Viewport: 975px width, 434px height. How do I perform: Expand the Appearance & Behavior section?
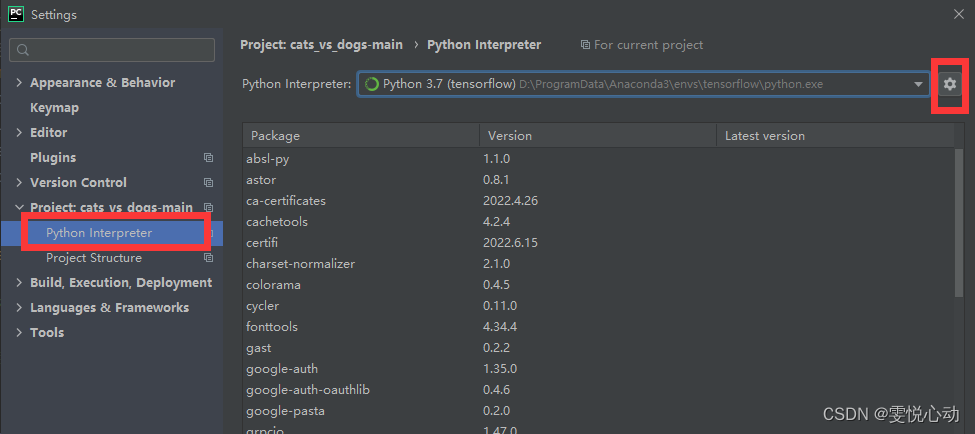coord(19,83)
